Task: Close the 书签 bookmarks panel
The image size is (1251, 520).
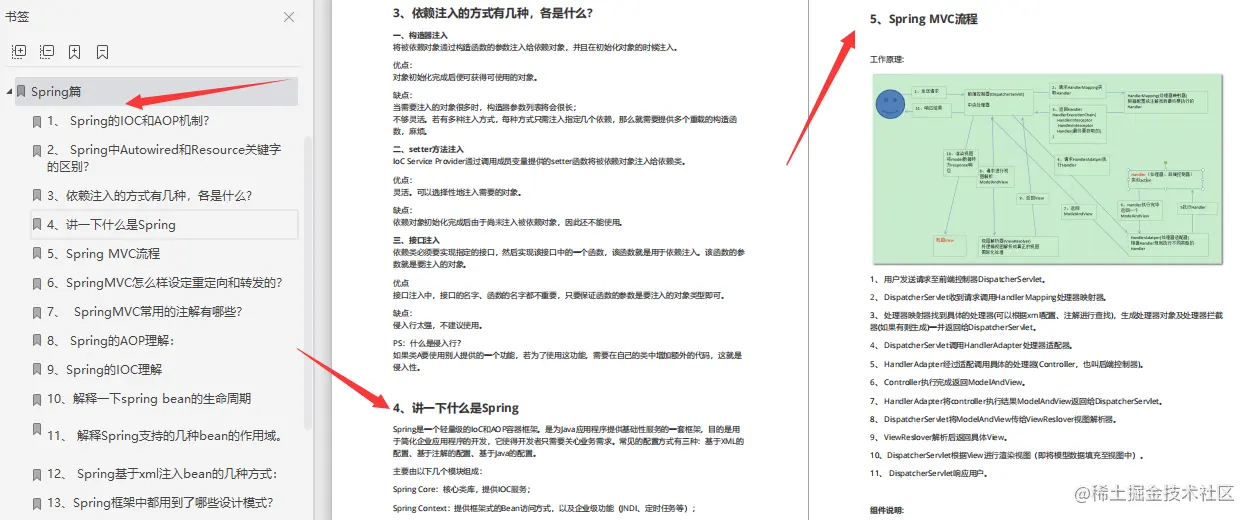Action: coord(289,17)
